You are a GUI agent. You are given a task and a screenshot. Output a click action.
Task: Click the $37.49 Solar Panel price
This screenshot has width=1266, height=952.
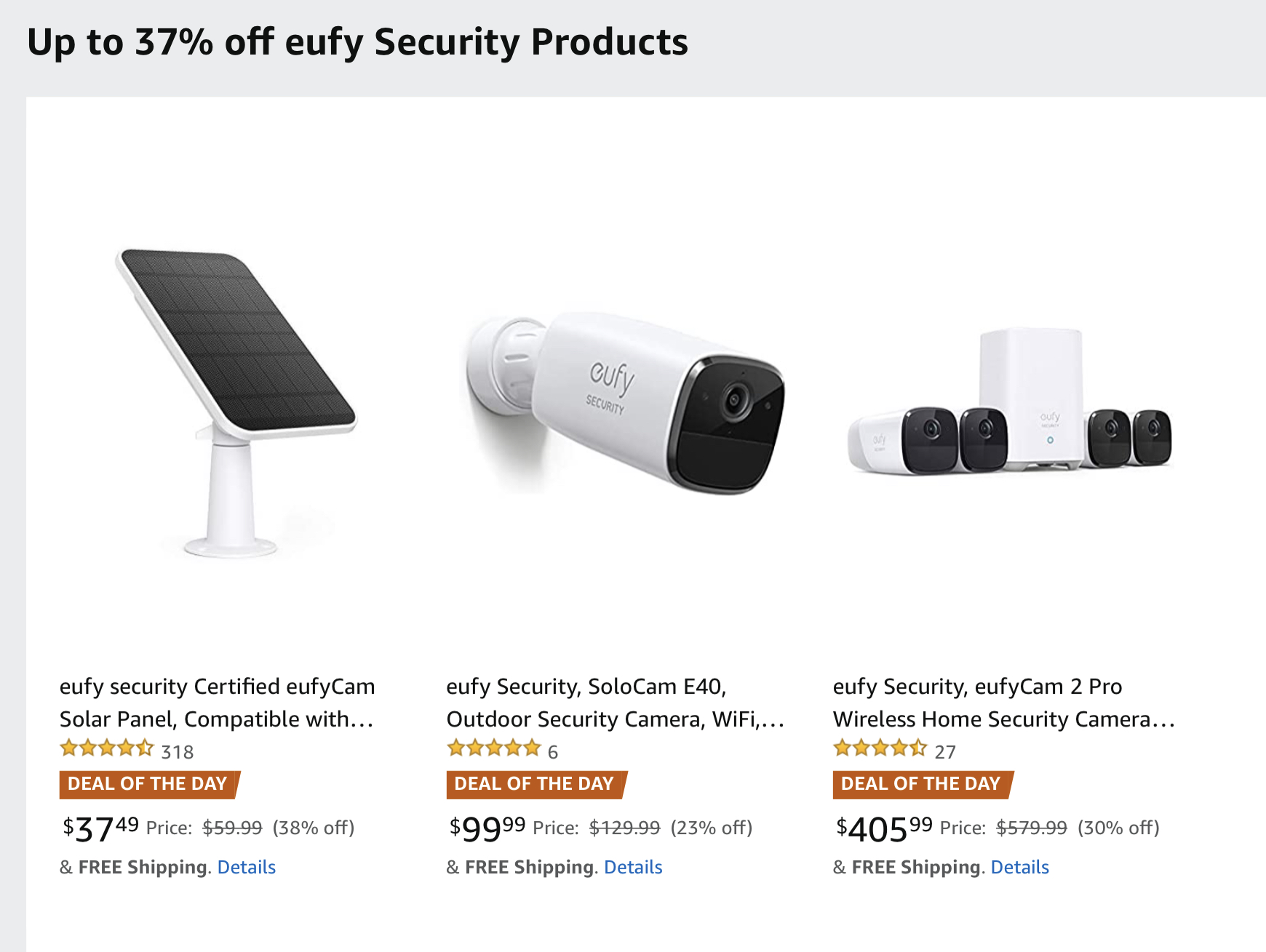tap(100, 828)
